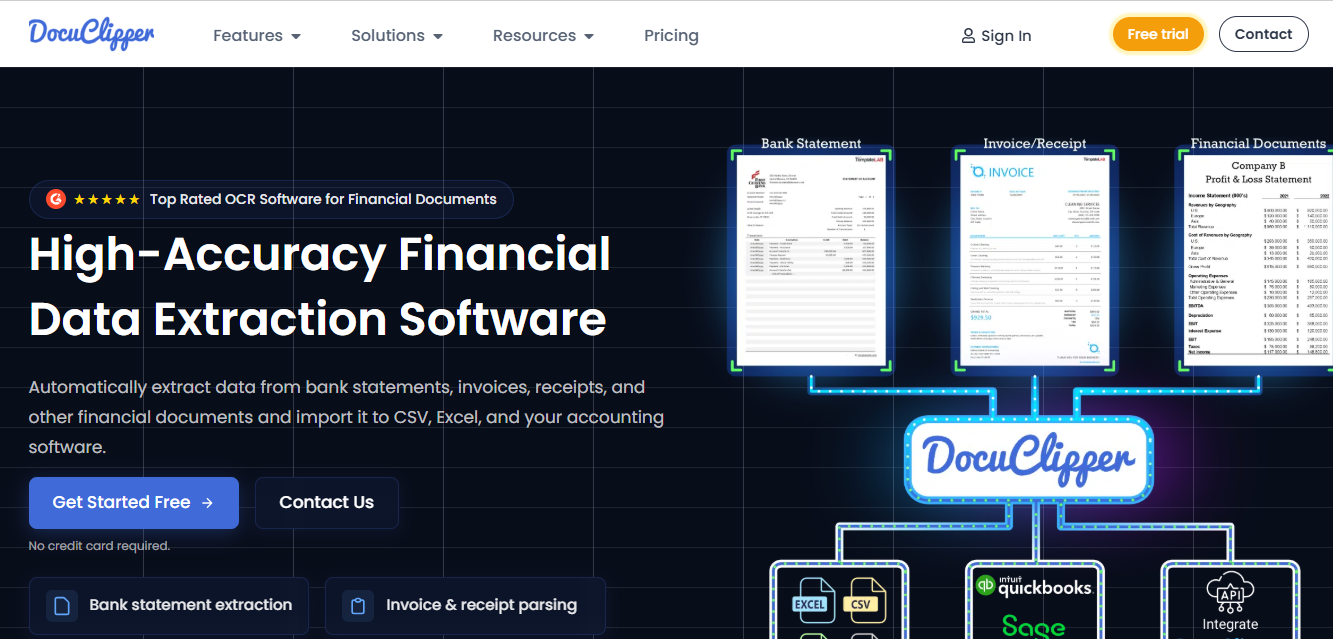1333x639 pixels.
Task: Click the Contact Us button
Action: click(x=327, y=503)
